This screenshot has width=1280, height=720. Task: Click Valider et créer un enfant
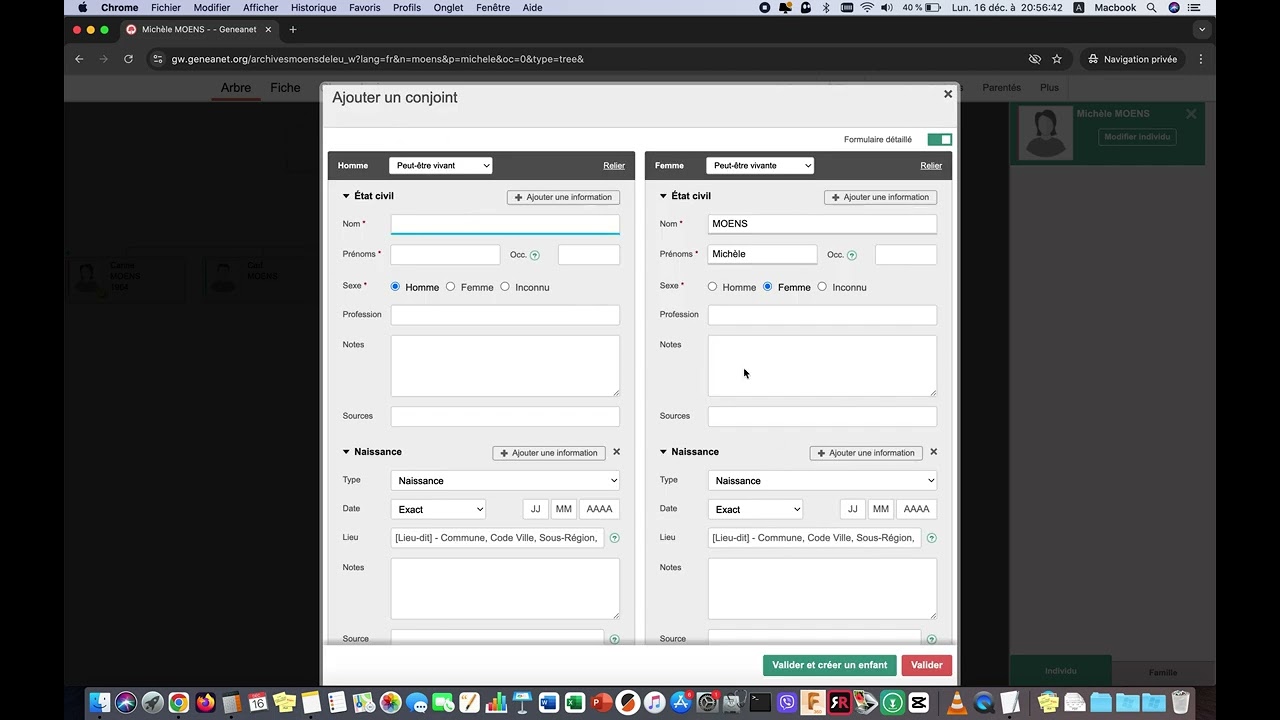(830, 665)
